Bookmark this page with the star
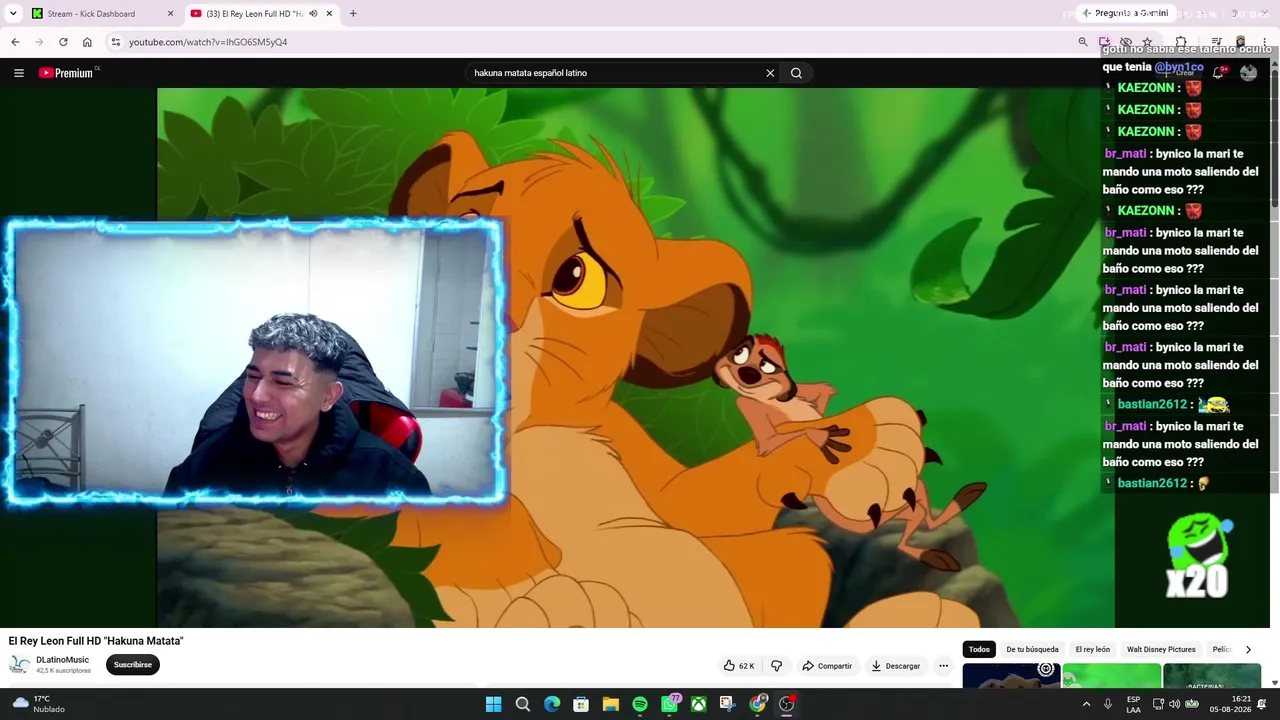This screenshot has height=720, width=1280. pyautogui.click(x=1147, y=42)
